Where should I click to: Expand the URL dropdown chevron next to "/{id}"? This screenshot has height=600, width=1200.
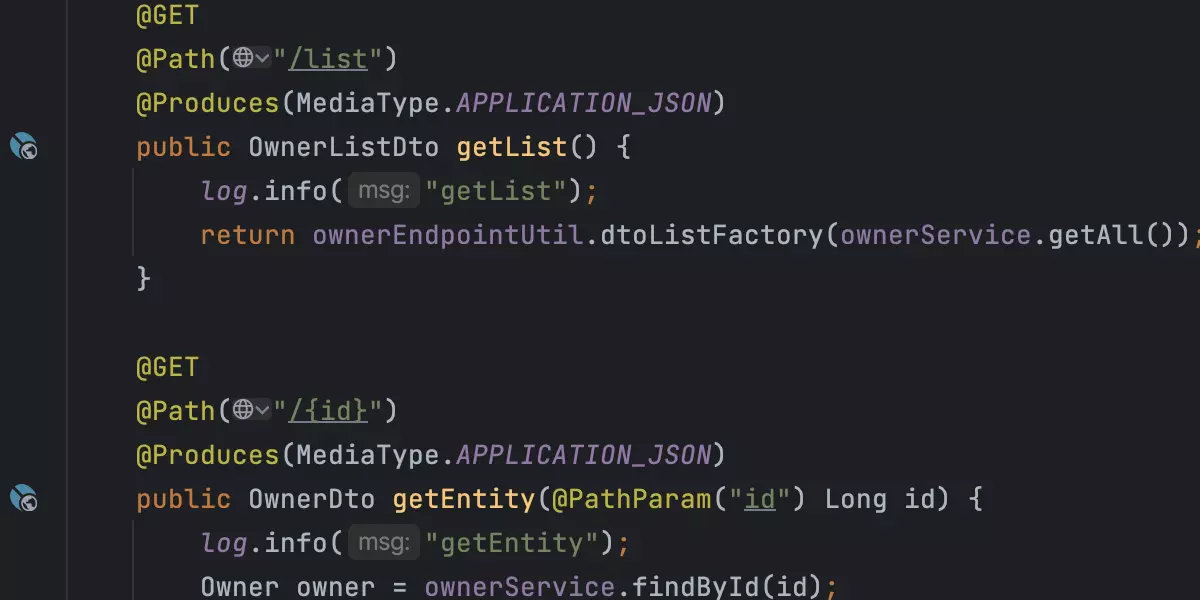click(x=263, y=411)
